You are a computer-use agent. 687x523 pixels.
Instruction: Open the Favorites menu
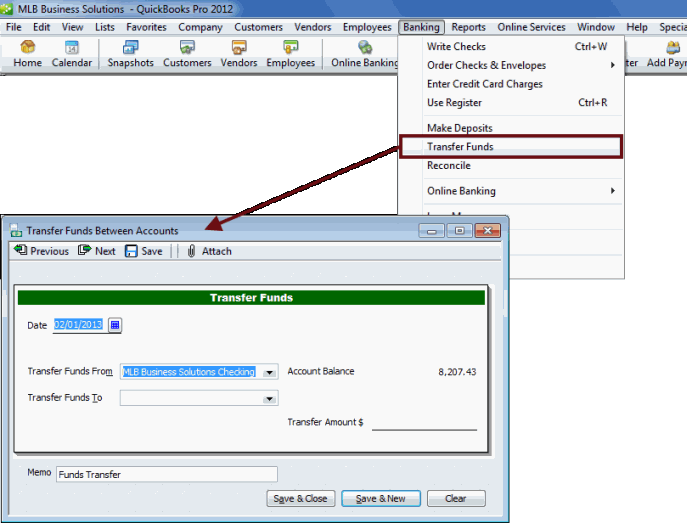coord(146,27)
